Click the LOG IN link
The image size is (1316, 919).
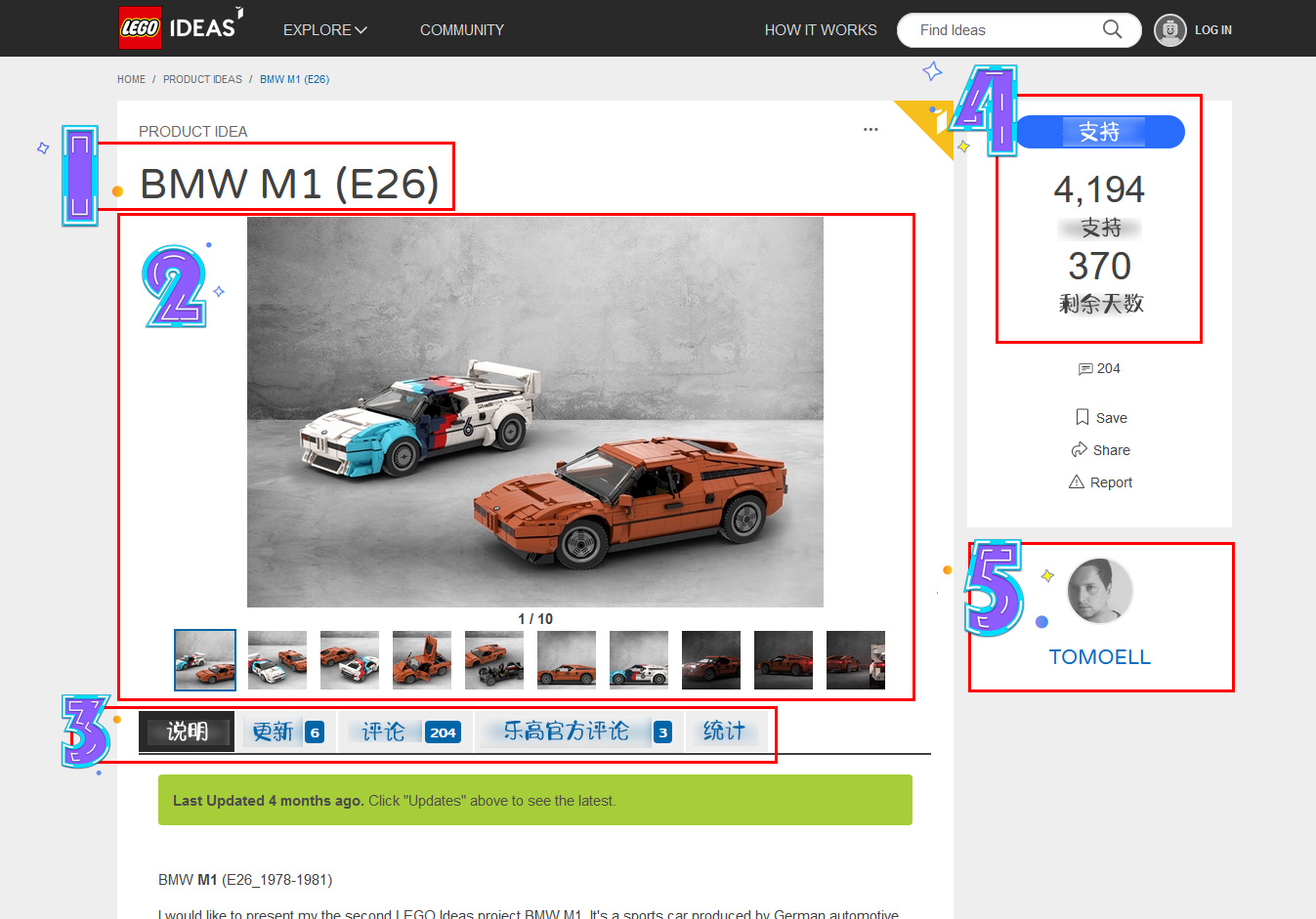tap(1212, 30)
